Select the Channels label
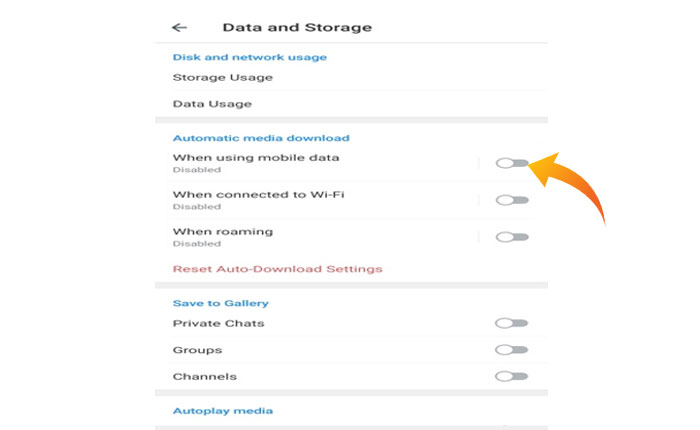 [204, 376]
